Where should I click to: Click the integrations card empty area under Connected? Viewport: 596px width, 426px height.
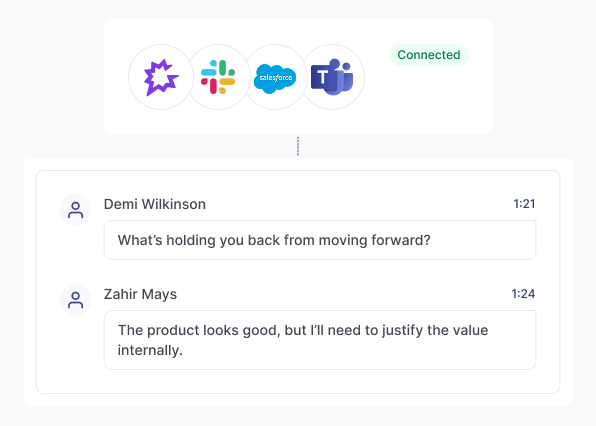tap(429, 99)
